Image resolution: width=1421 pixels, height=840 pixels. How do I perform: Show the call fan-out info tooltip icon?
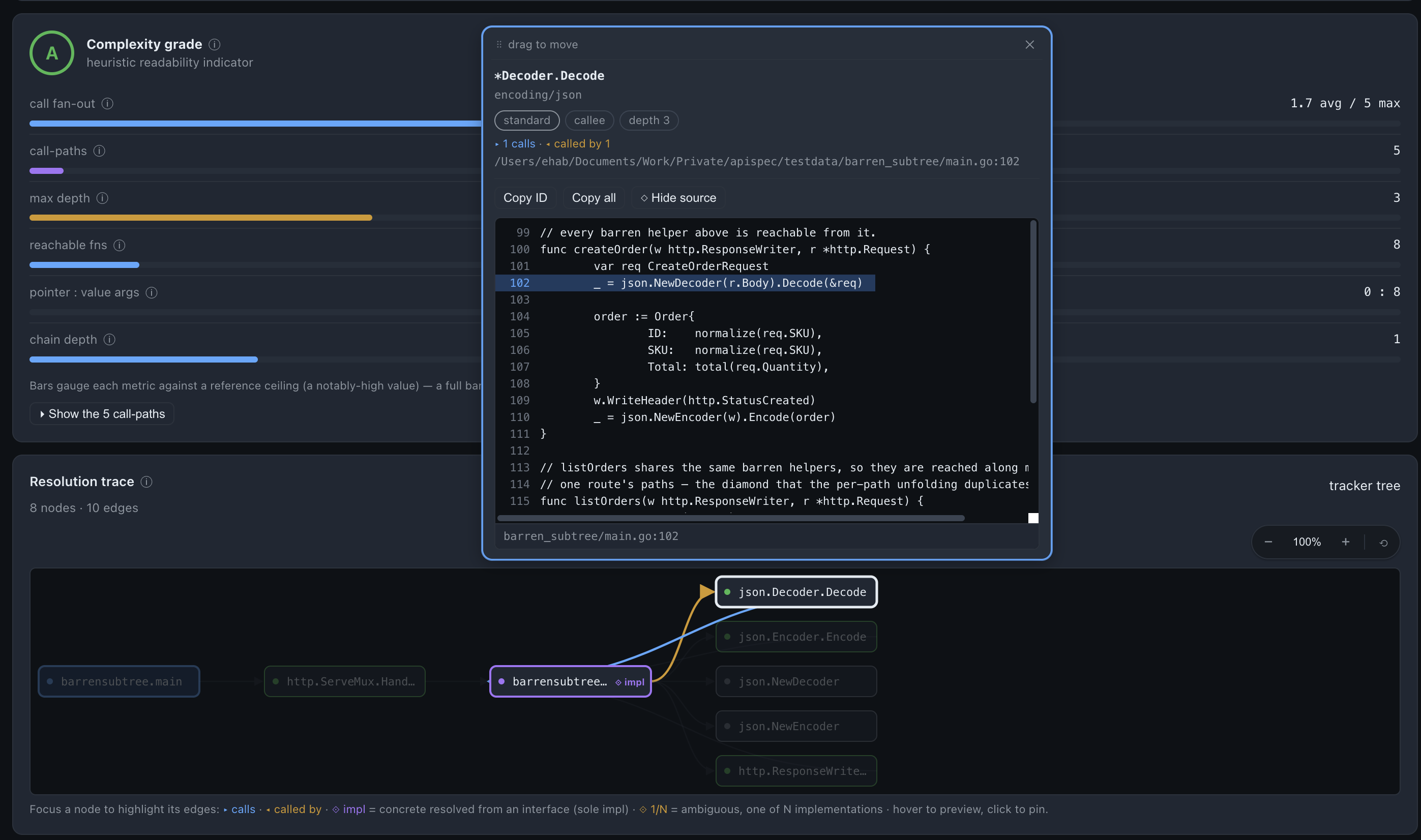point(107,104)
